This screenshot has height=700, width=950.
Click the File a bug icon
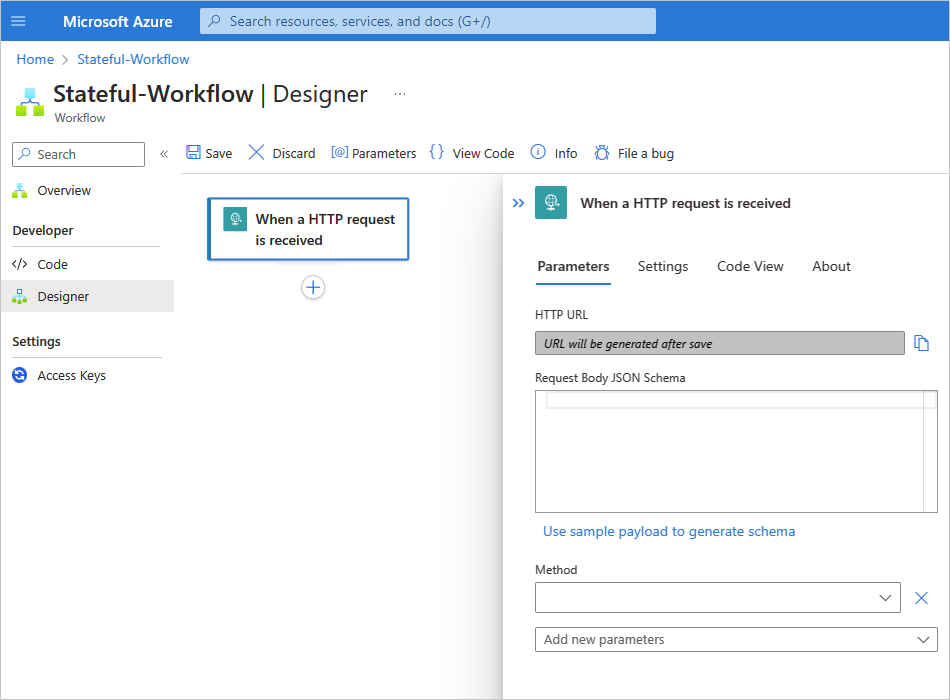[x=602, y=153]
